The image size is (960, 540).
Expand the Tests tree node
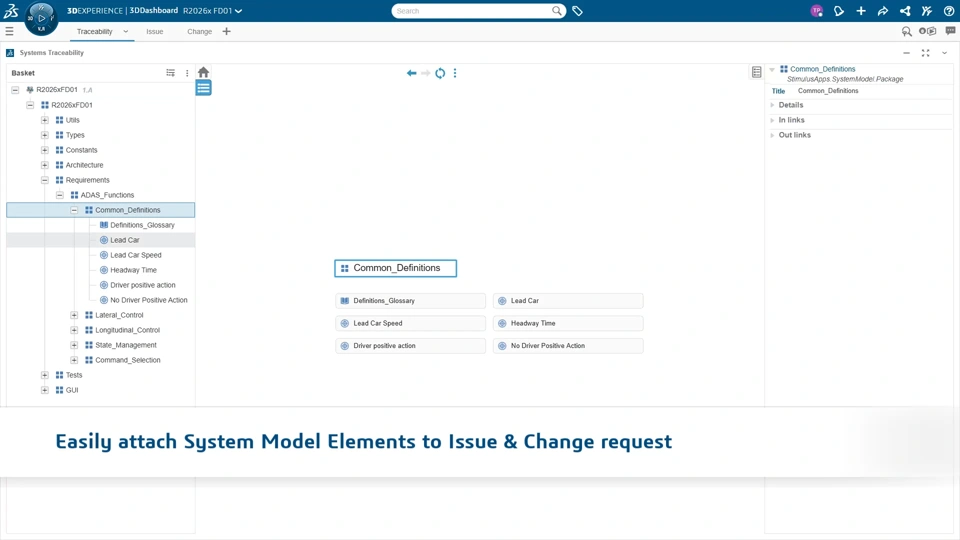[x=45, y=375]
